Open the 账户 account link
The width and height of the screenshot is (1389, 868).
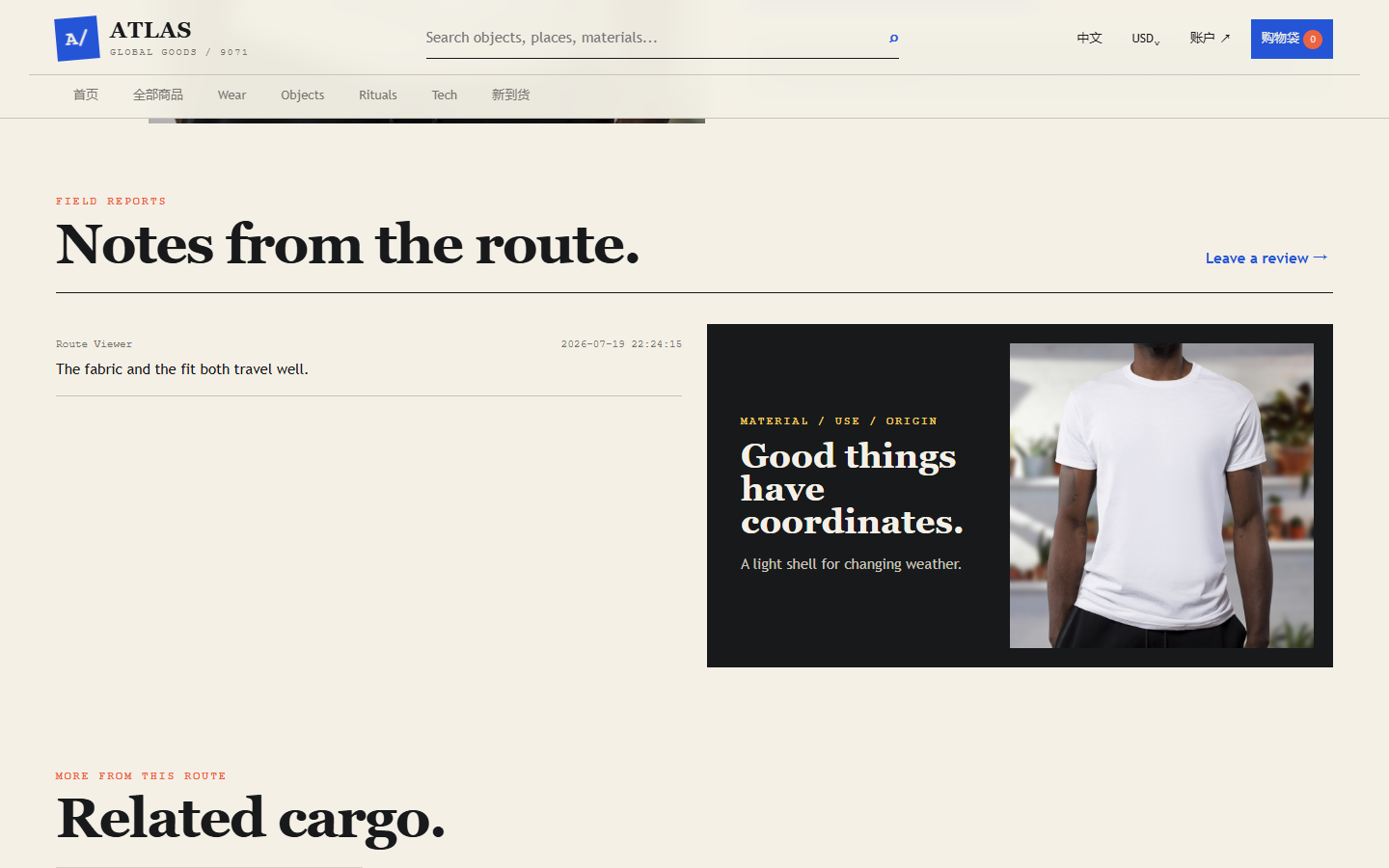coord(1210,39)
